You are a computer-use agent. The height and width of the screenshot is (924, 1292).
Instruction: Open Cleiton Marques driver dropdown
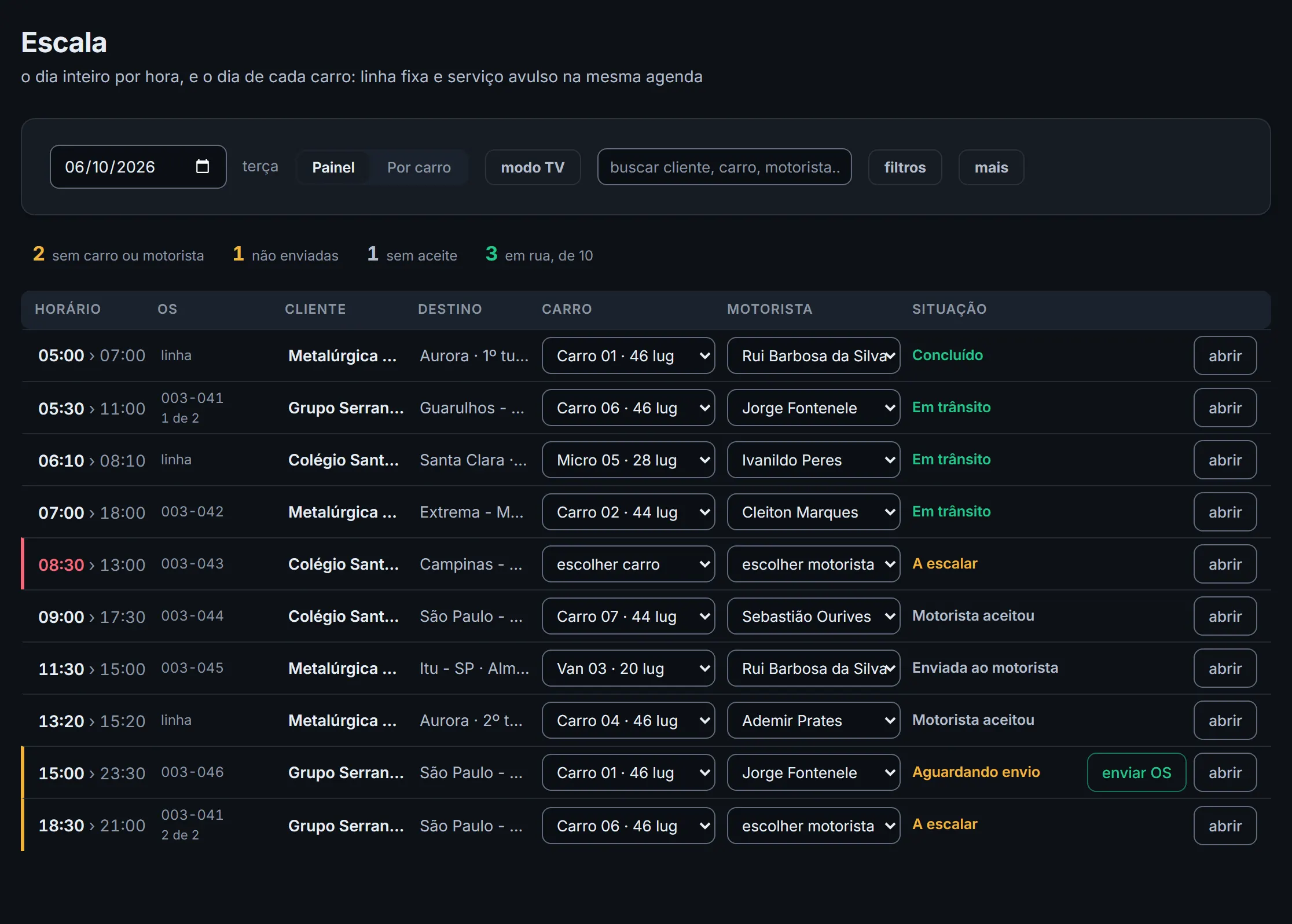pos(813,512)
